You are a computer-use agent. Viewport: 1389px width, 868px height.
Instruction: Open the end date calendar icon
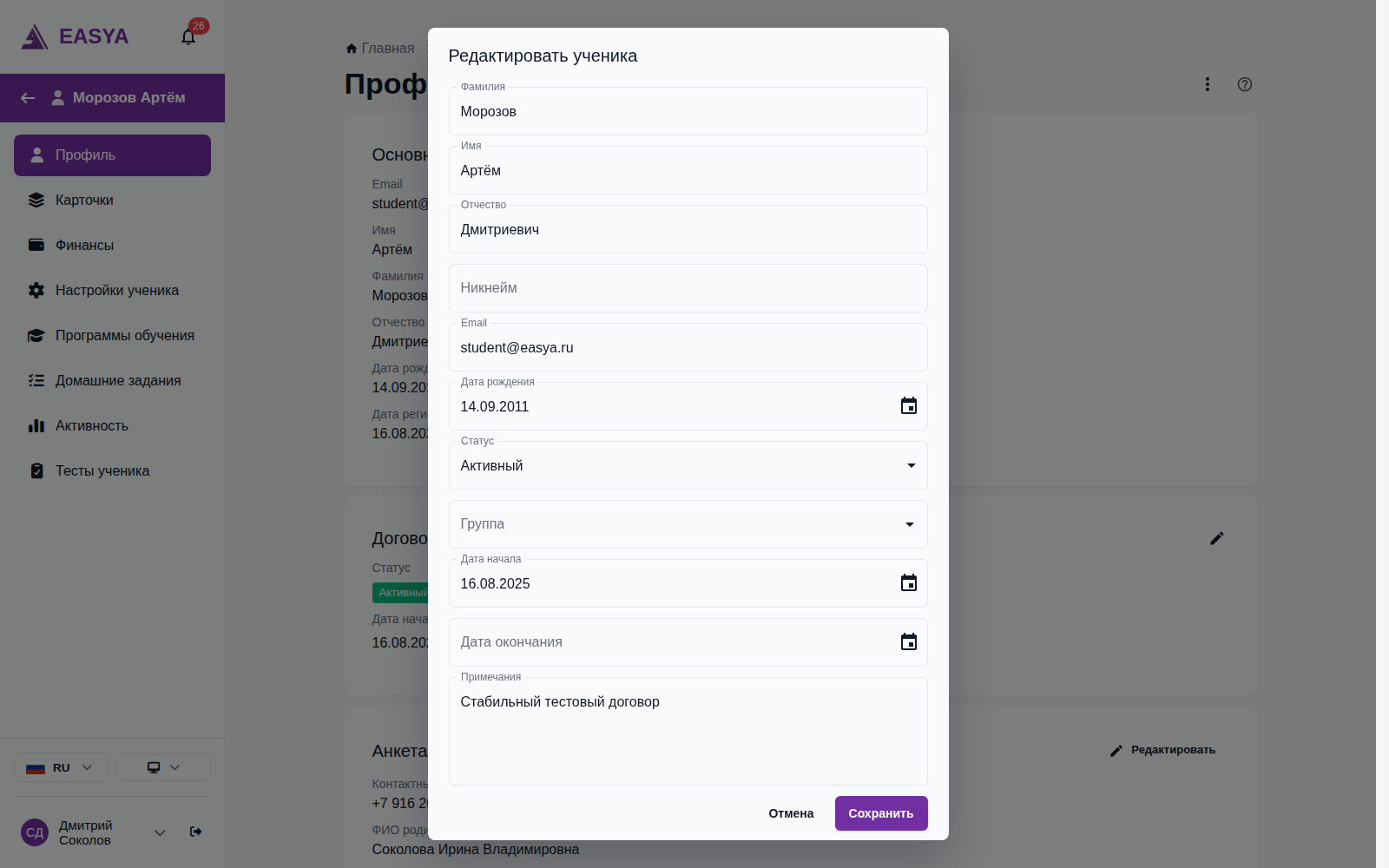pyautogui.click(x=909, y=642)
